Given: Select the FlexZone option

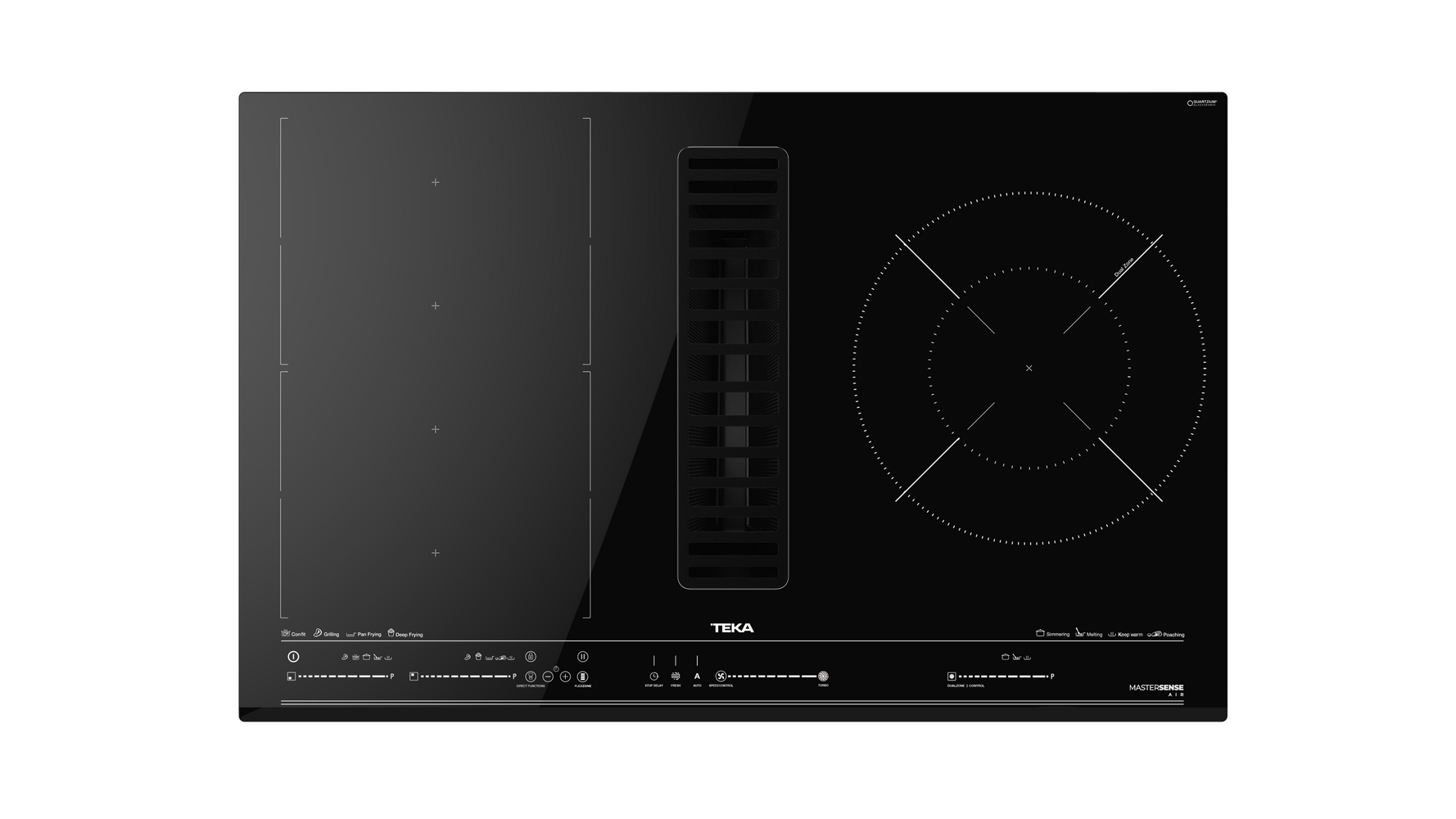Looking at the screenshot, I should point(582,676).
